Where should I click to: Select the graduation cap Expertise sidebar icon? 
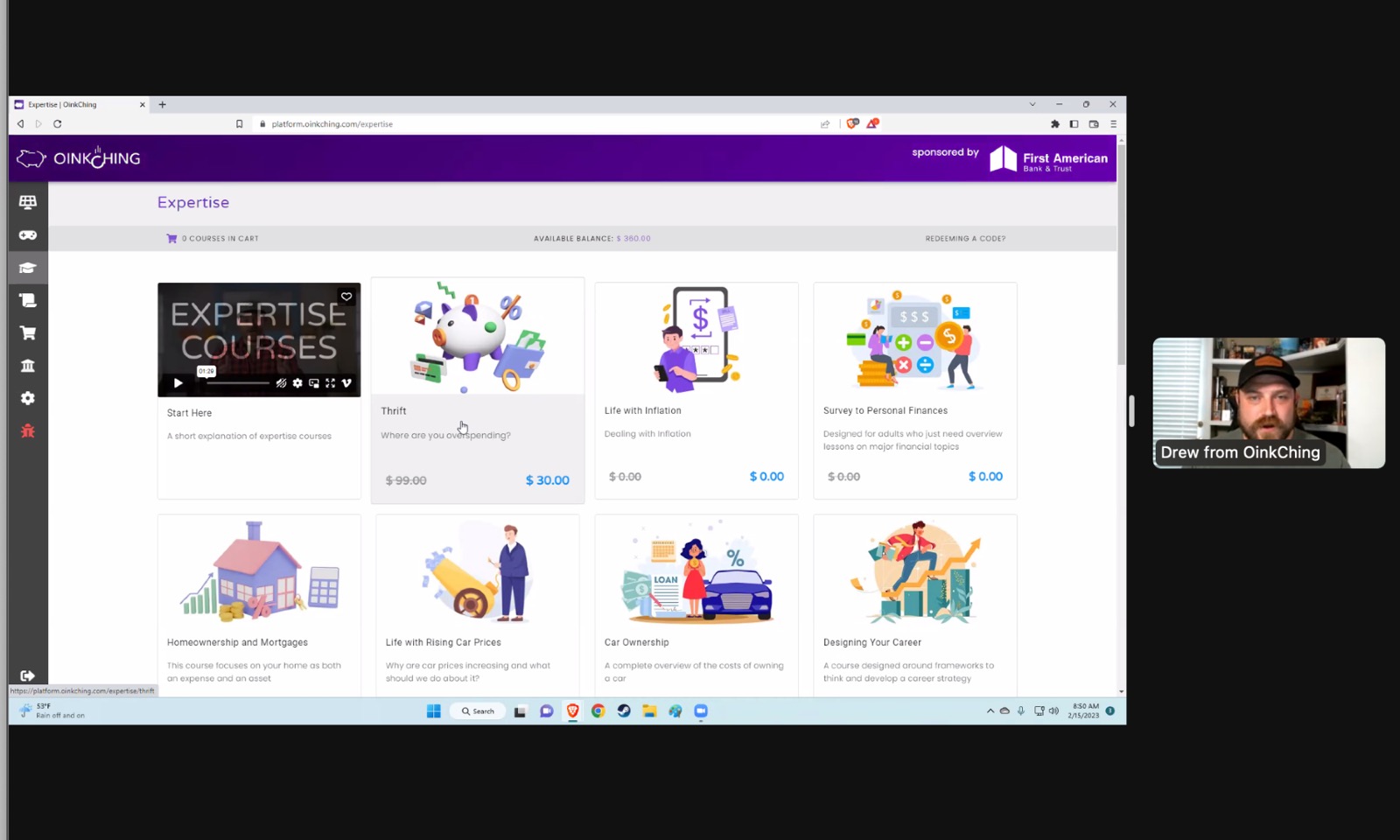pyautogui.click(x=28, y=268)
